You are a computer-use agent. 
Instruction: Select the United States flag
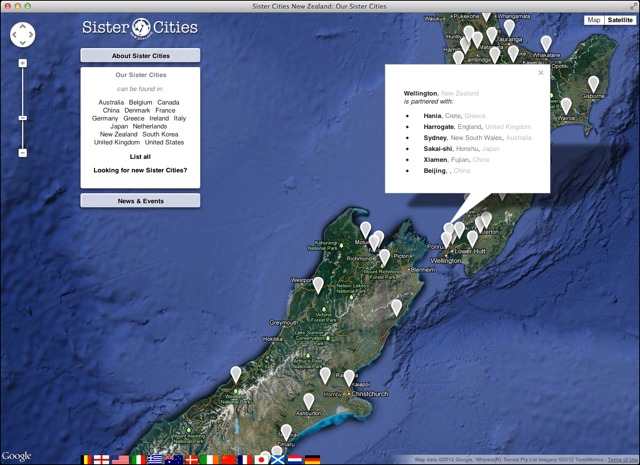[x=120, y=460]
